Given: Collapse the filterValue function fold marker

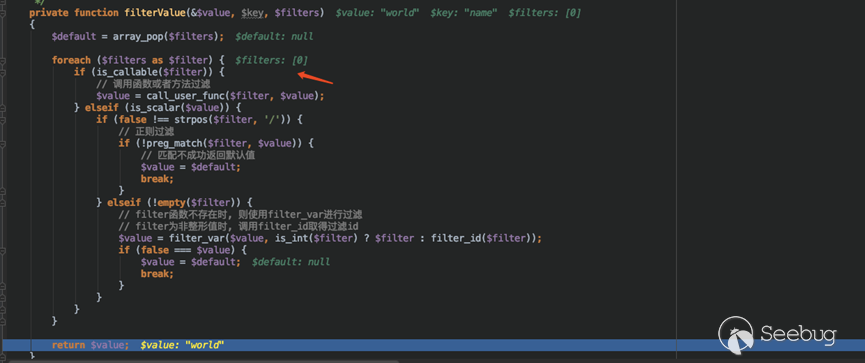Looking at the screenshot, I should [2, 12].
